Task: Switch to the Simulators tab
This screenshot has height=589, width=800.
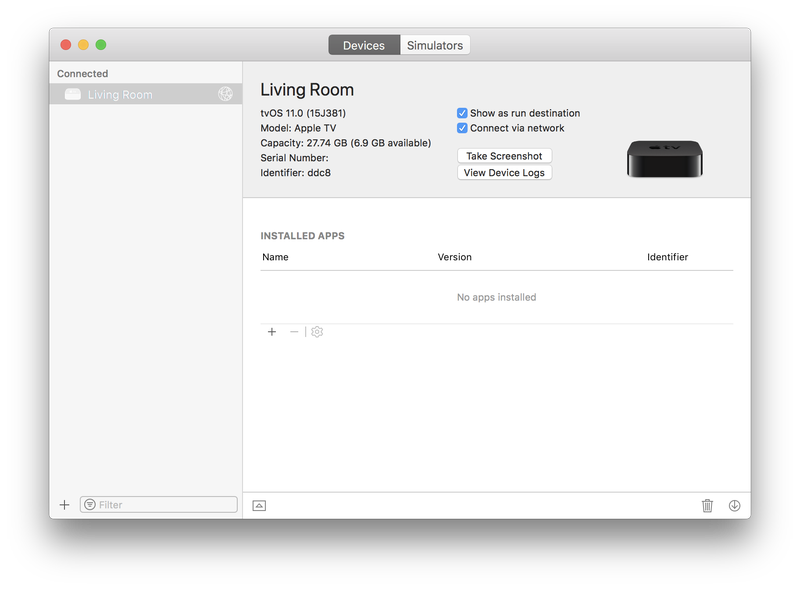Action: pyautogui.click(x=435, y=45)
